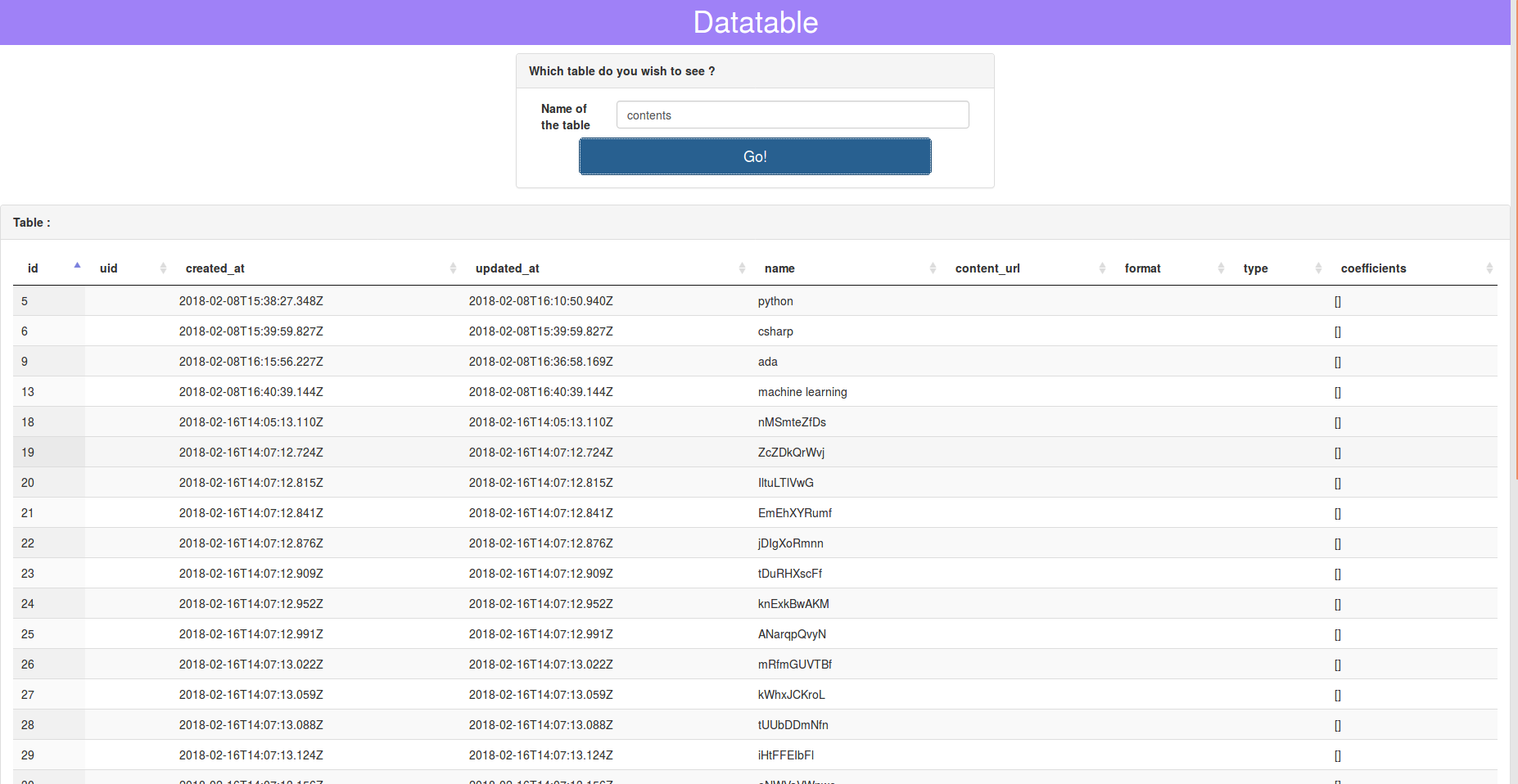
Task: Click the page vertical scrollbar
Action: pyautogui.click(x=1514, y=246)
